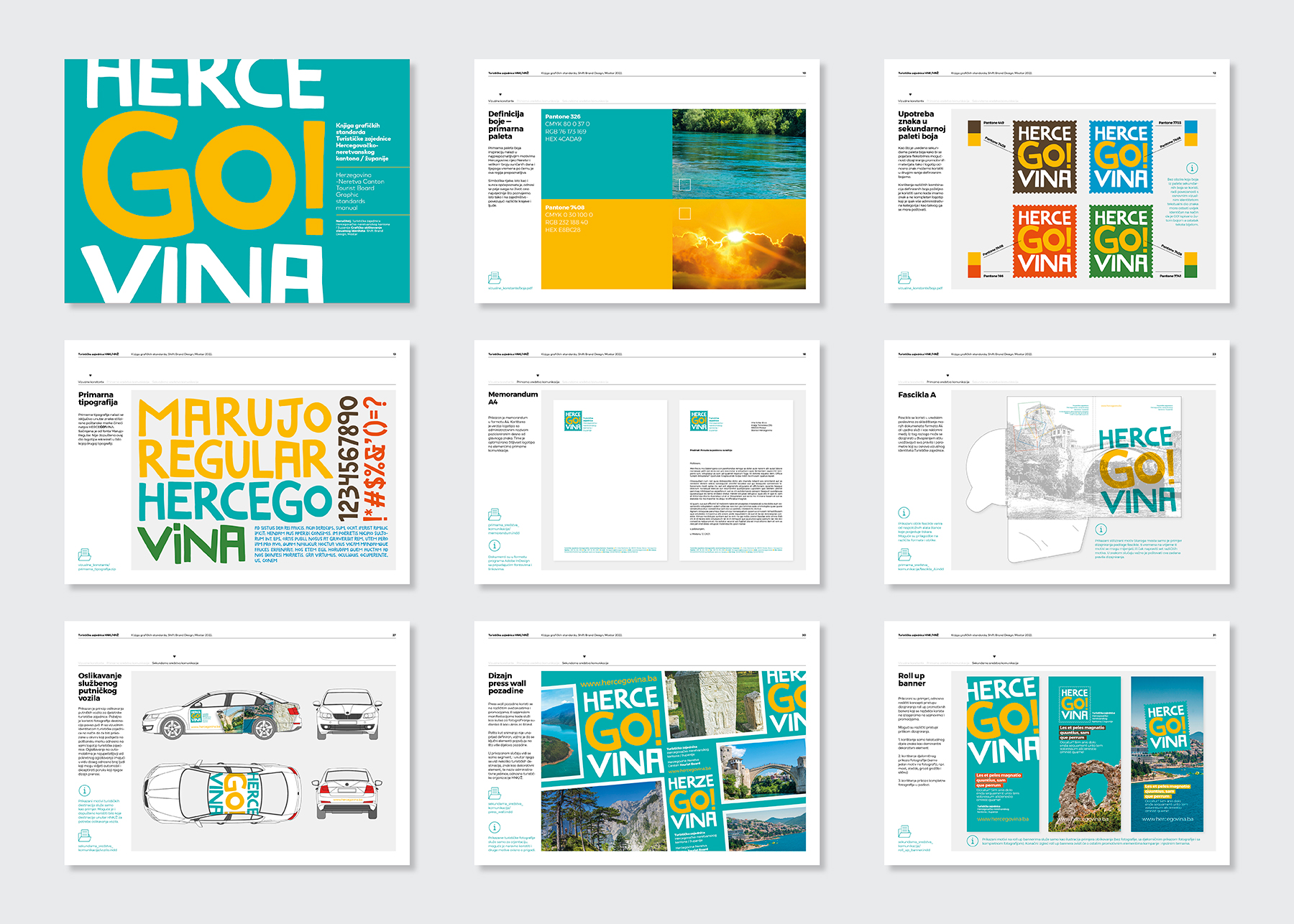Pick the teal Pantone 326 color swatch
The width and height of the screenshot is (1294, 924).
(x=607, y=154)
